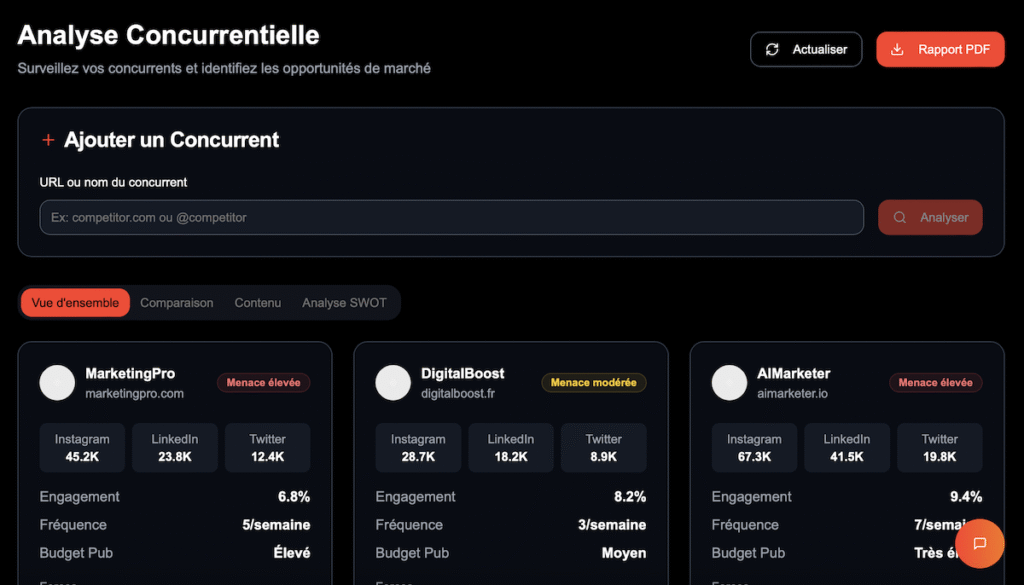
Task: Click the DigitalBoost avatar circle
Action: [393, 382]
